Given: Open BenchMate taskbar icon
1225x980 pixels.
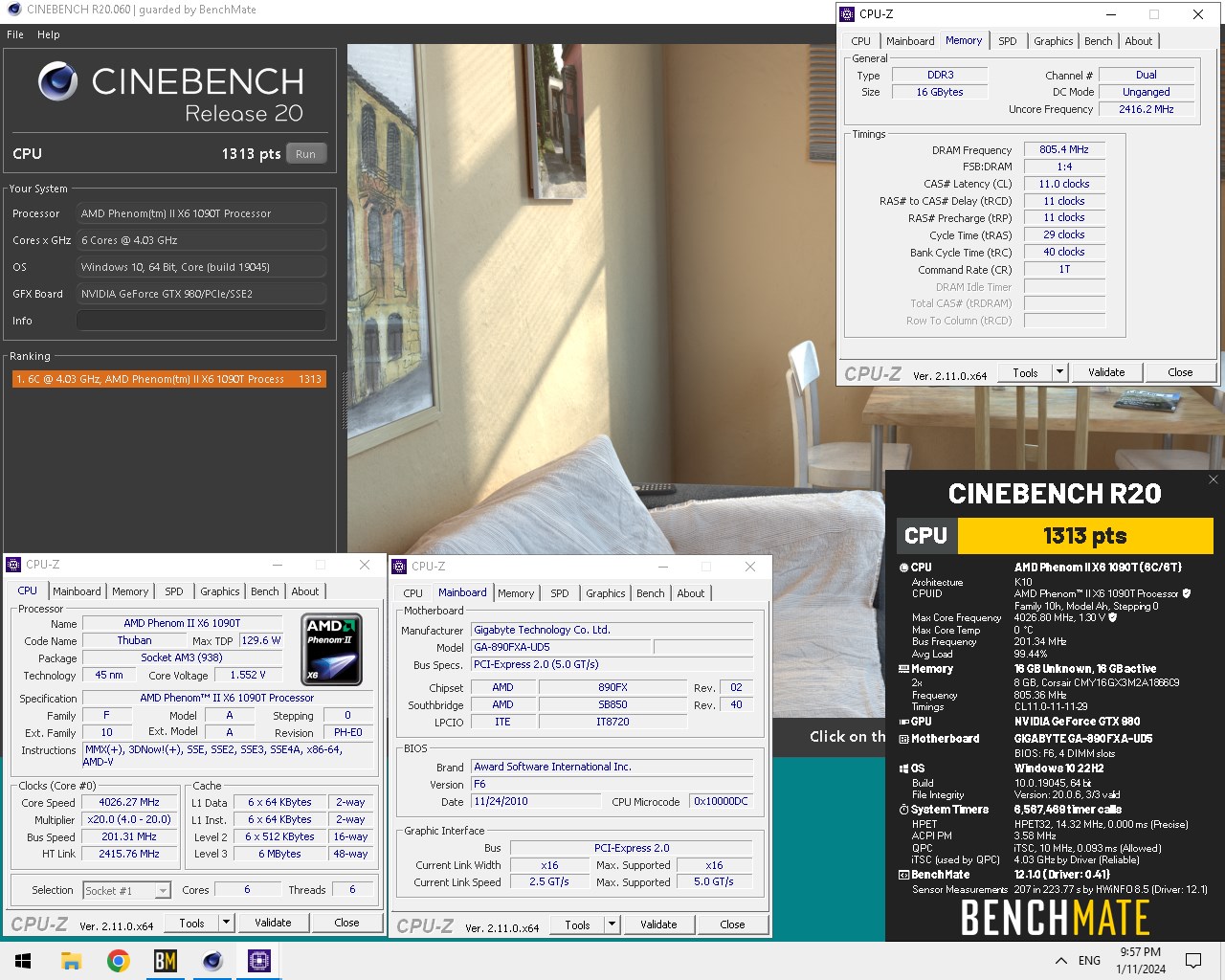Looking at the screenshot, I should (165, 961).
